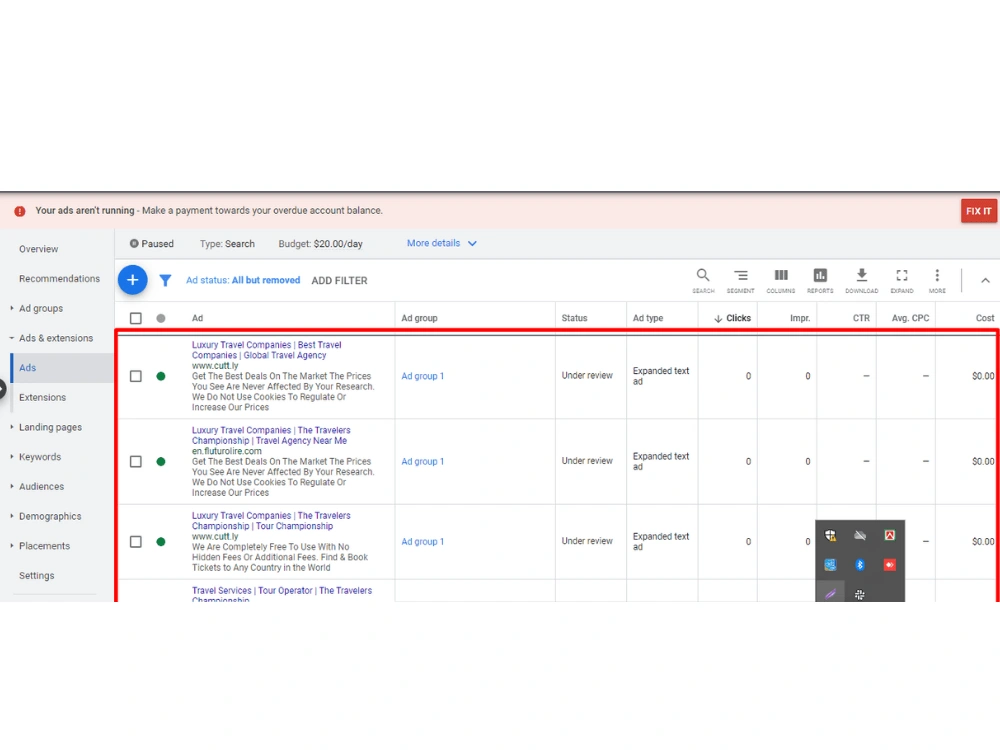Sort by the Clicks column header
The width and height of the screenshot is (1000, 750).
pos(732,318)
